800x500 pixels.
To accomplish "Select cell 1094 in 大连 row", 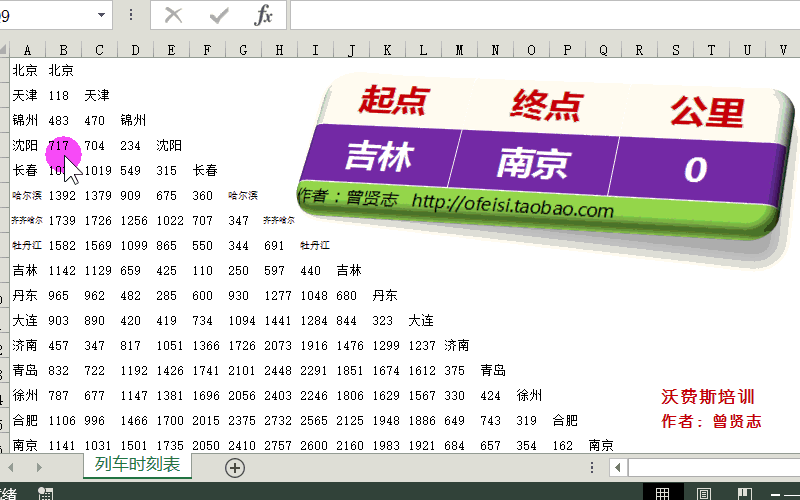I will pos(243,320).
